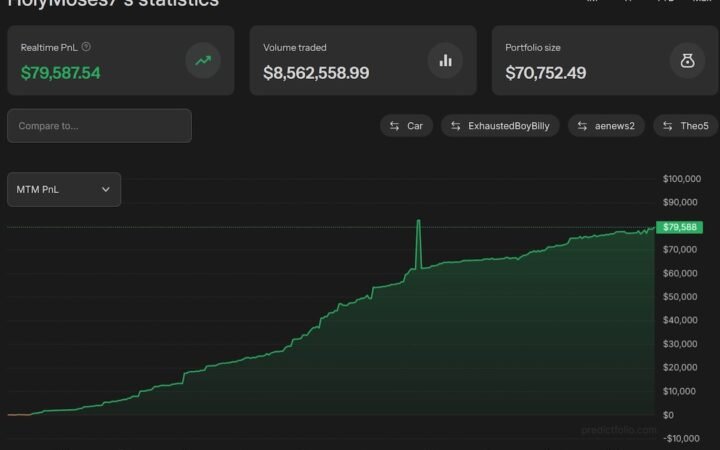Viewport: 720px width, 450px height.
Task: Compare with user Theo5
Action: (x=686, y=126)
